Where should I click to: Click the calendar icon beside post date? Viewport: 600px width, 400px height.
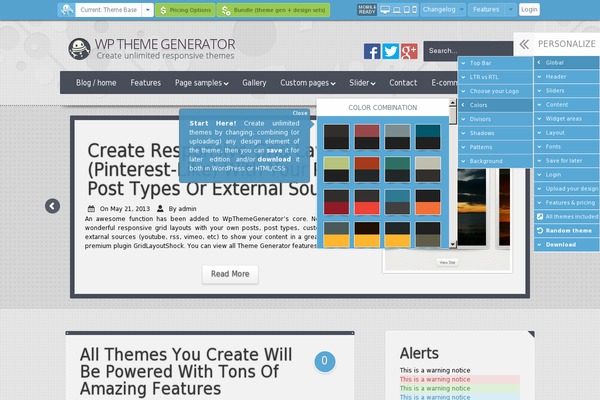click(x=91, y=209)
